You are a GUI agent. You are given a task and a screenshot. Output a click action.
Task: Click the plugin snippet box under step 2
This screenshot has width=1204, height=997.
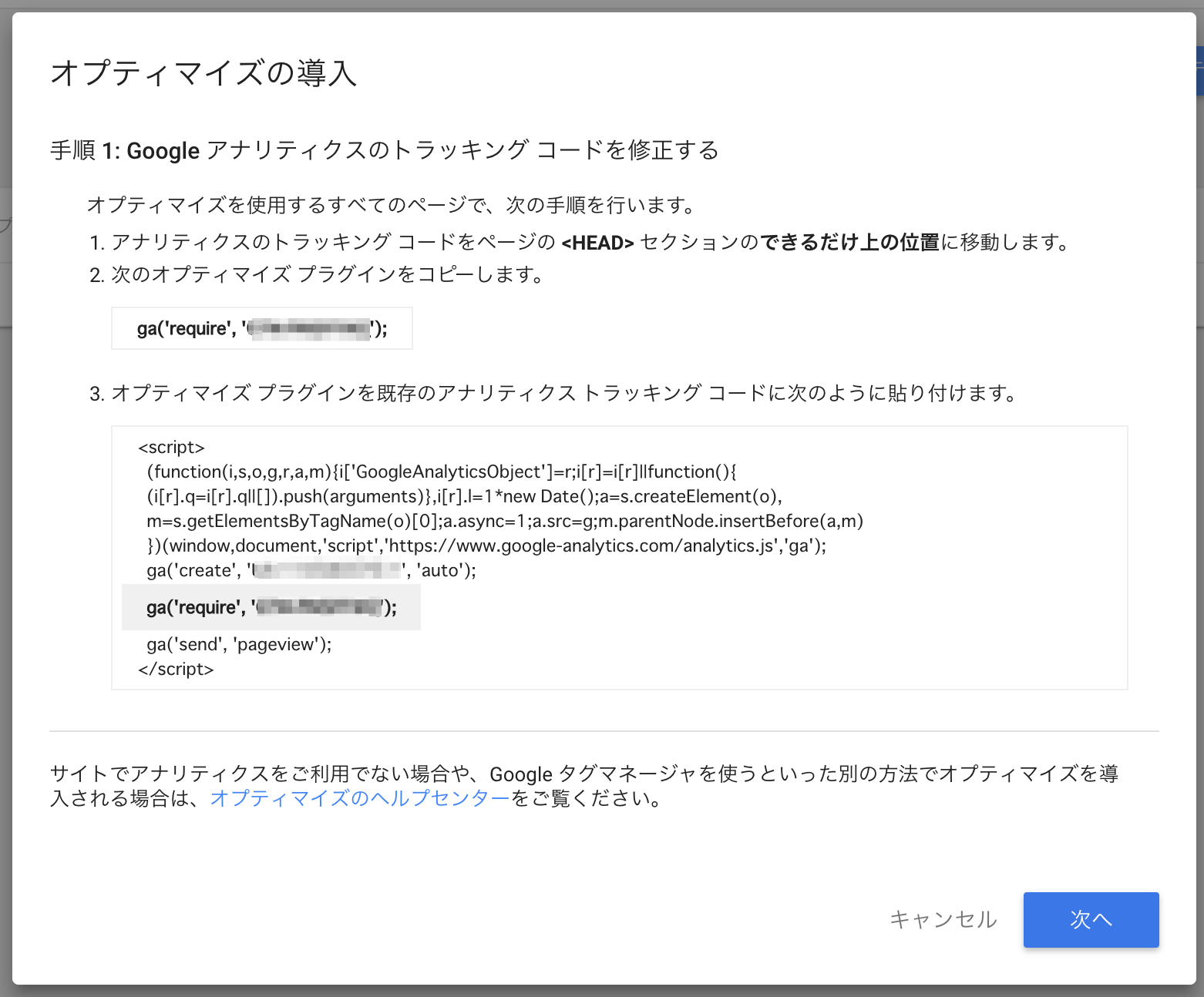(x=262, y=328)
